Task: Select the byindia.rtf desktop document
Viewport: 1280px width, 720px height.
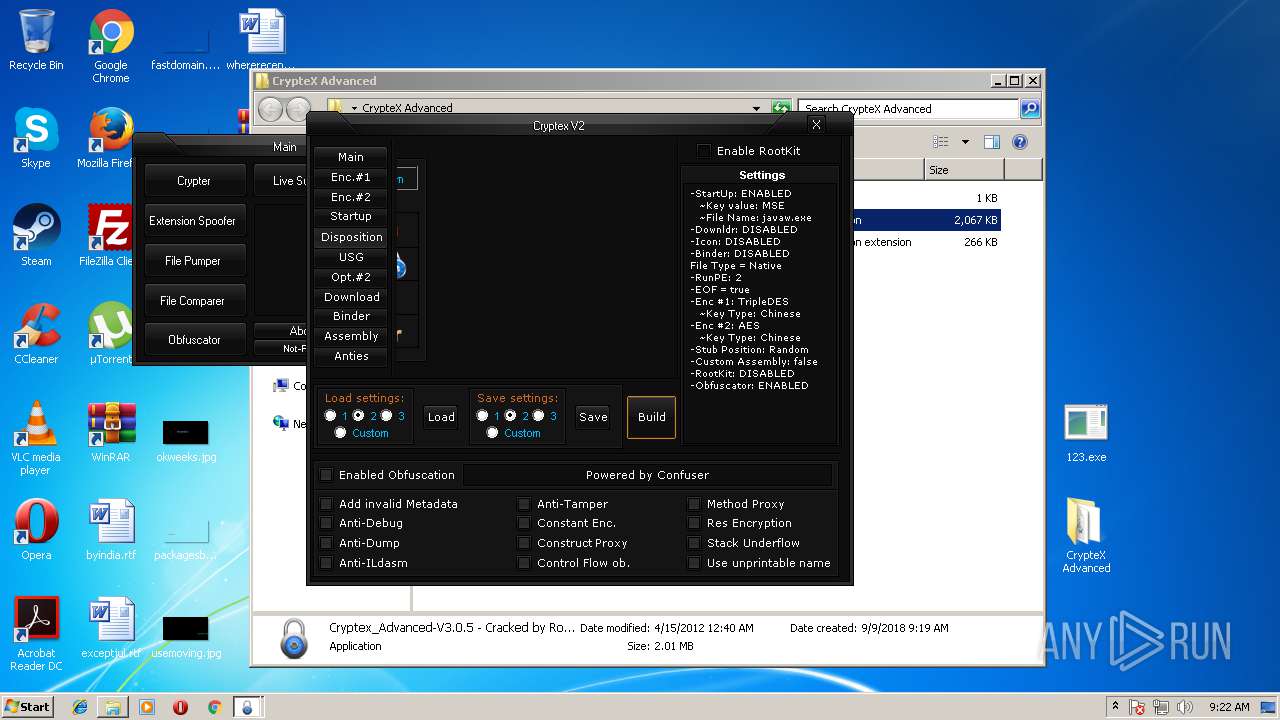Action: point(110,530)
